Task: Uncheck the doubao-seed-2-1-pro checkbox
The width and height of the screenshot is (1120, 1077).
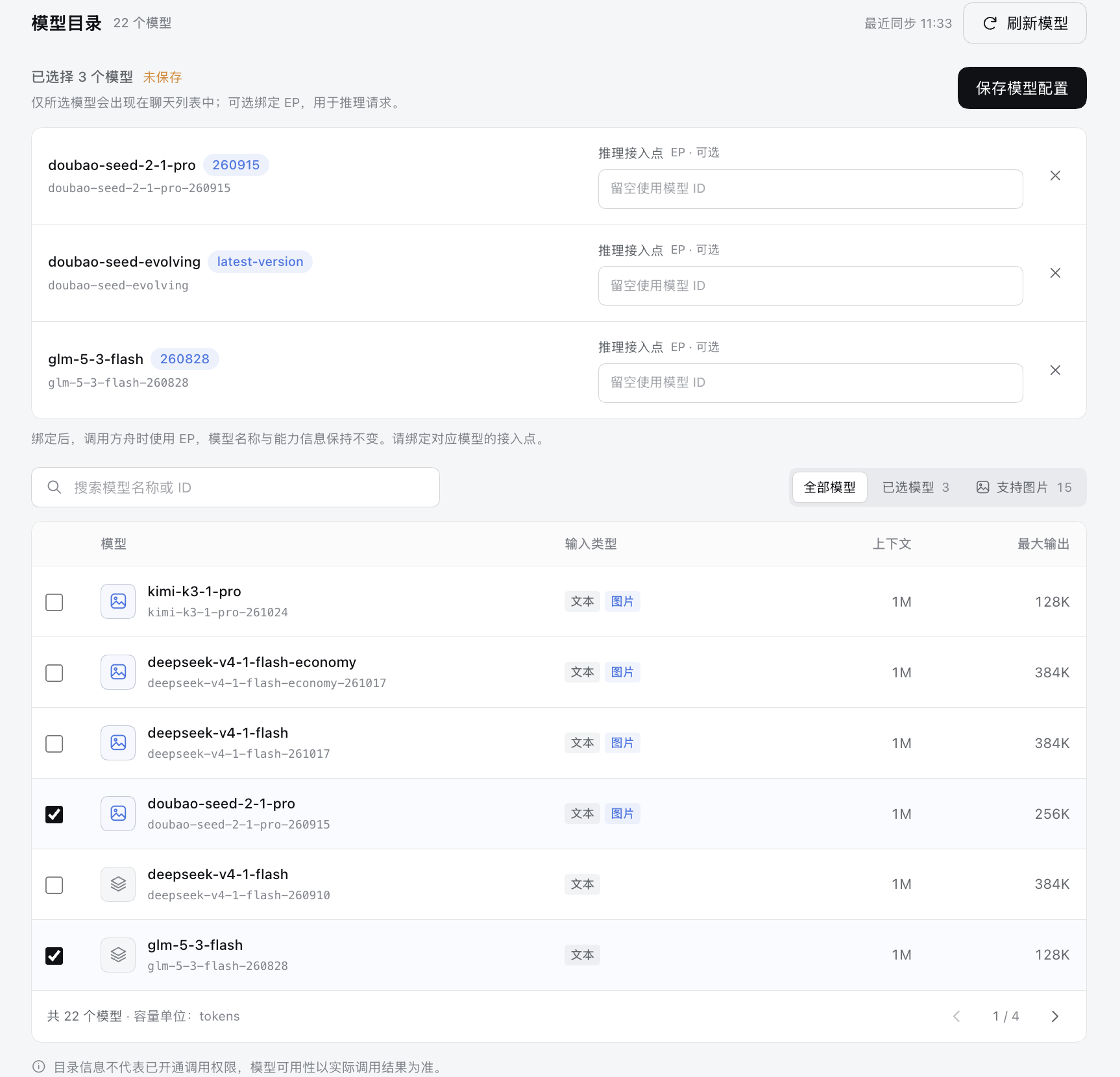Action: (x=55, y=814)
